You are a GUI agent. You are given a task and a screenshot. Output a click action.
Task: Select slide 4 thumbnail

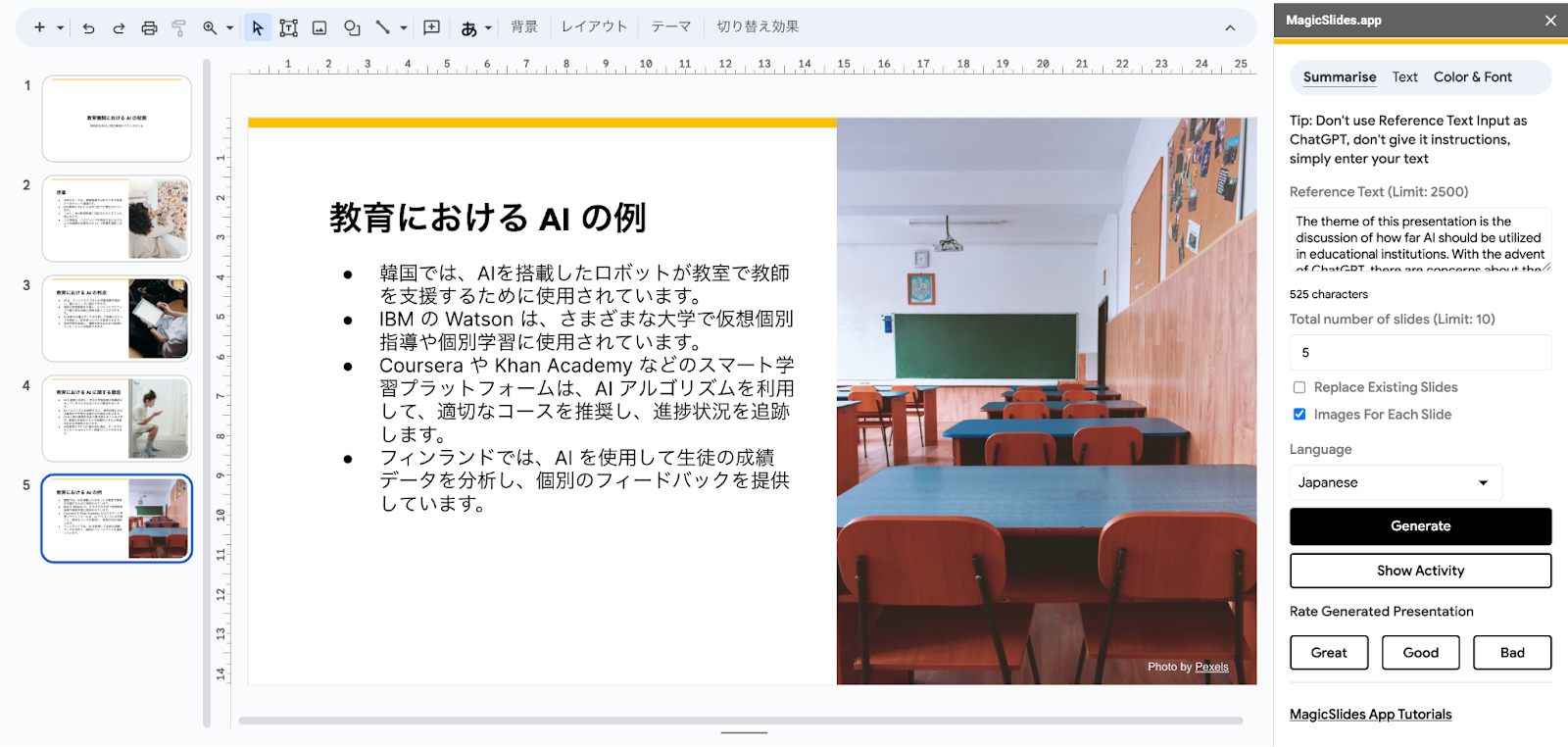pos(117,419)
